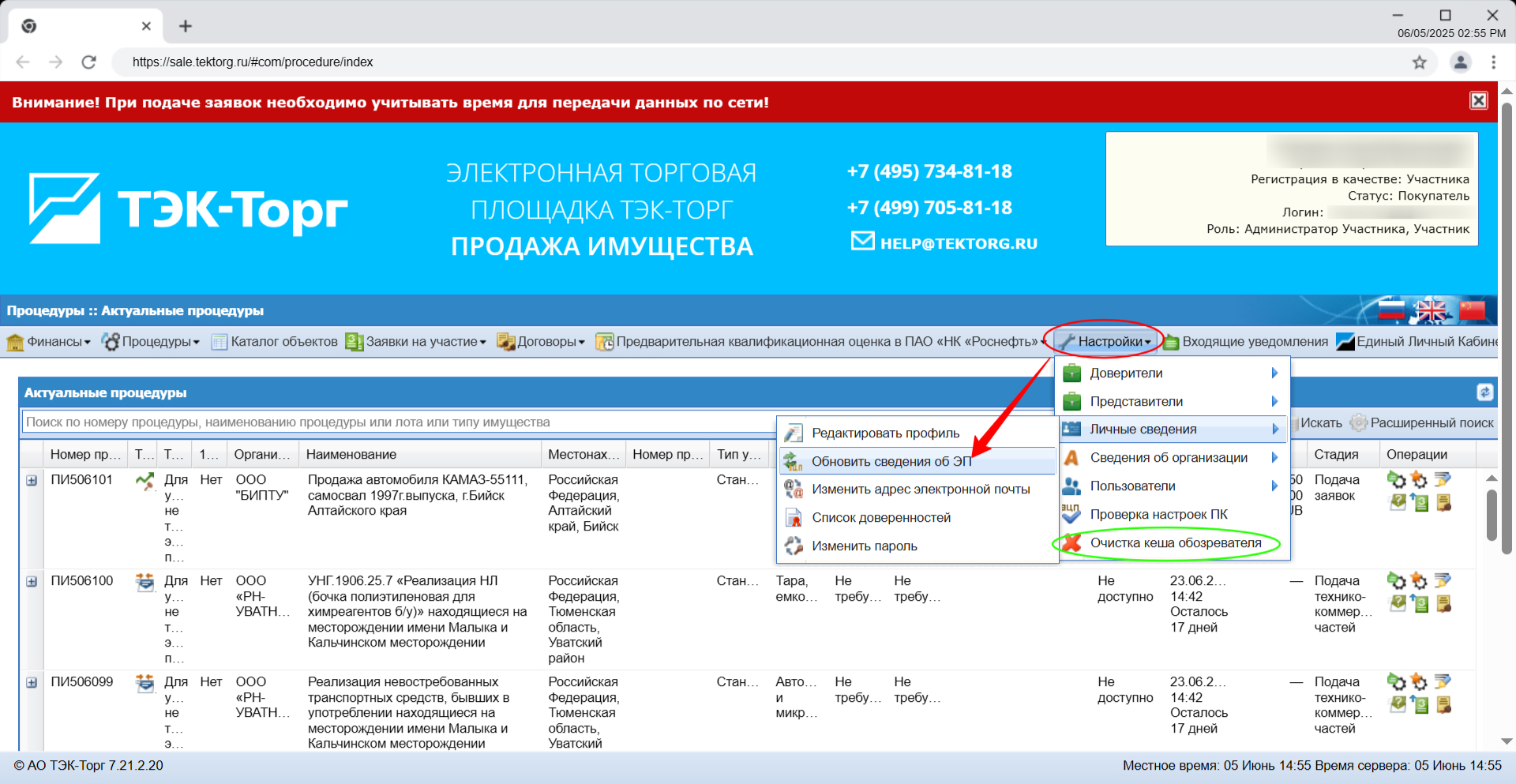Click the pencil-on-lines icon in row ПИ506099
This screenshot has width=1516, height=784.
coord(1443,681)
